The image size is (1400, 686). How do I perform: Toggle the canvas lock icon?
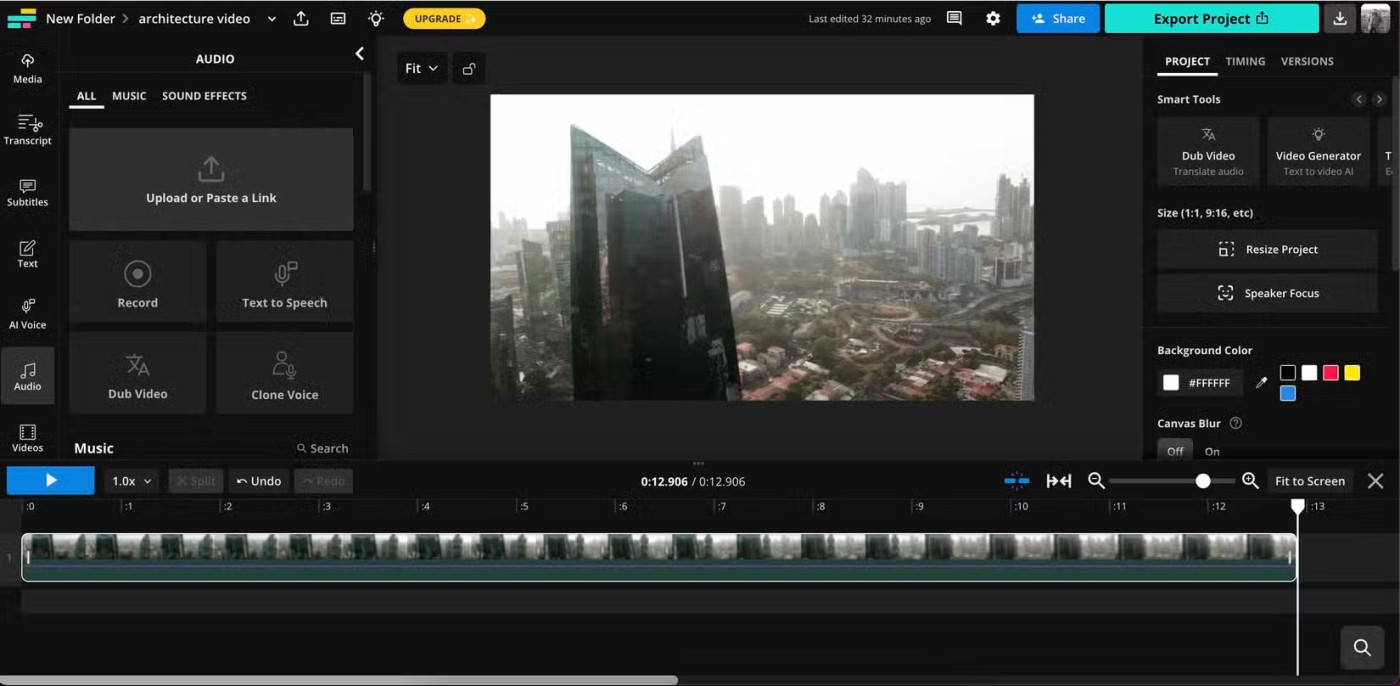(x=468, y=69)
